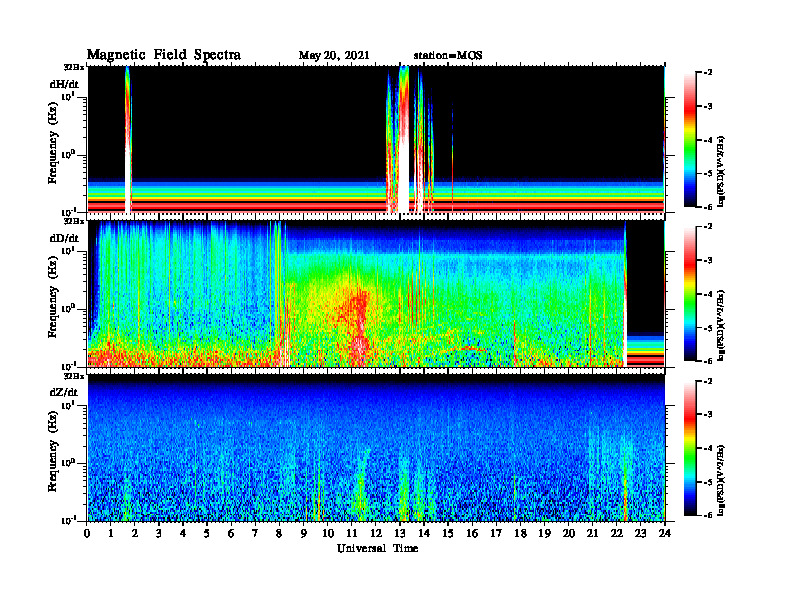Click the hour "5" tick label on time axis
The width and height of the screenshot is (792, 612).
pyautogui.click(x=207, y=533)
